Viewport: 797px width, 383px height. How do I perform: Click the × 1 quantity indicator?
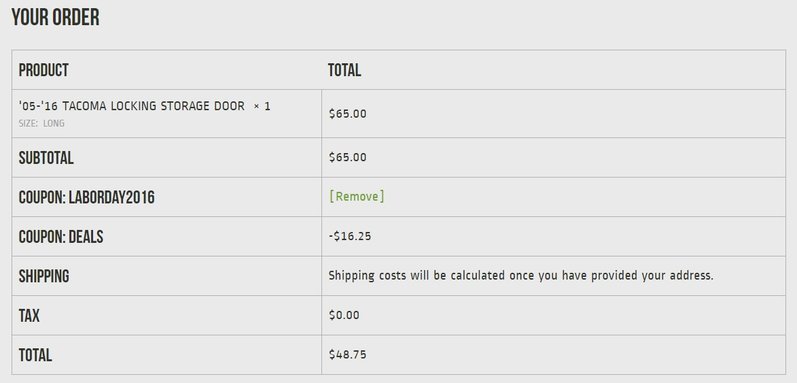262,106
